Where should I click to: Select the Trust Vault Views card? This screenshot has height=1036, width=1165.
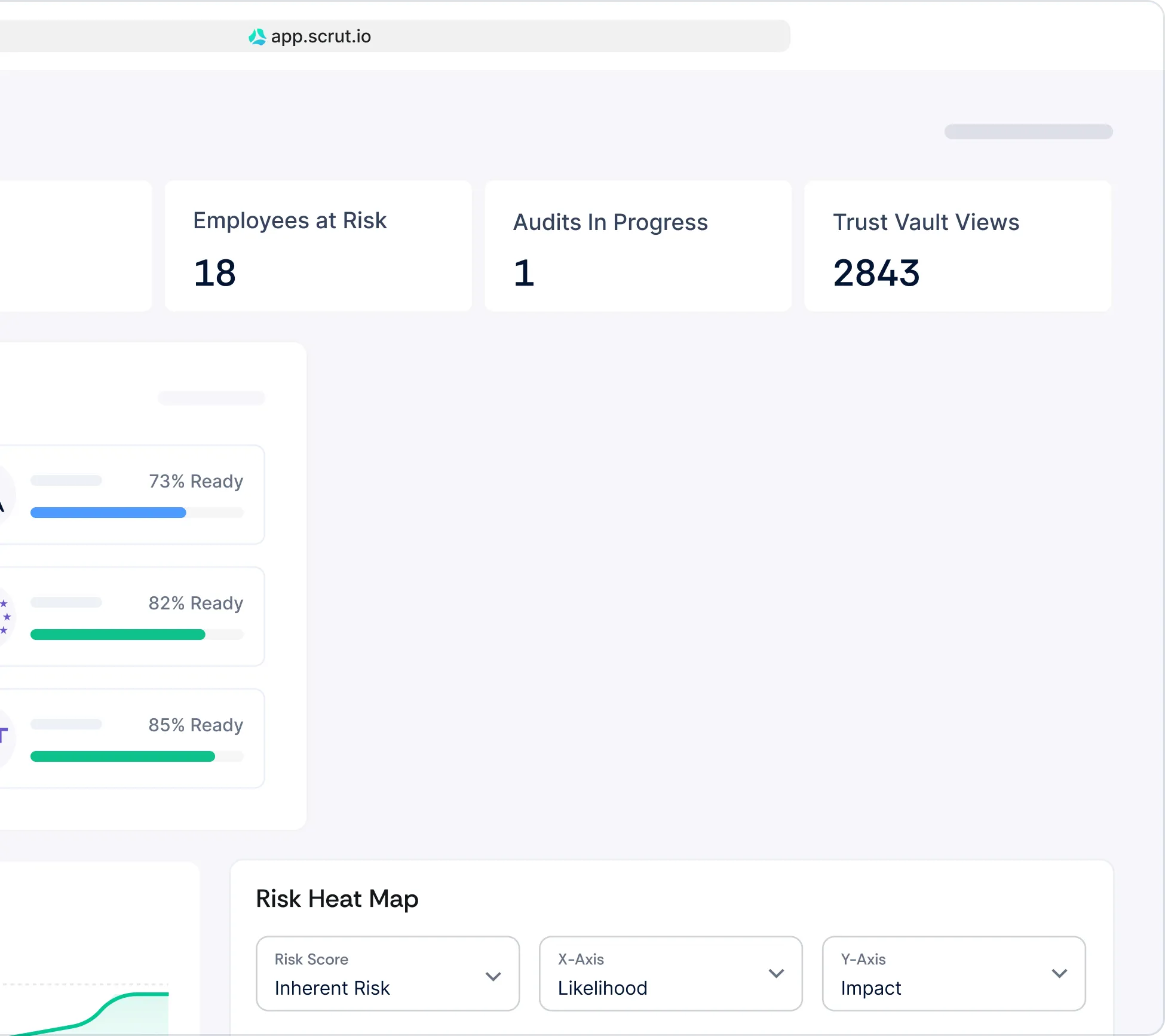pos(957,246)
